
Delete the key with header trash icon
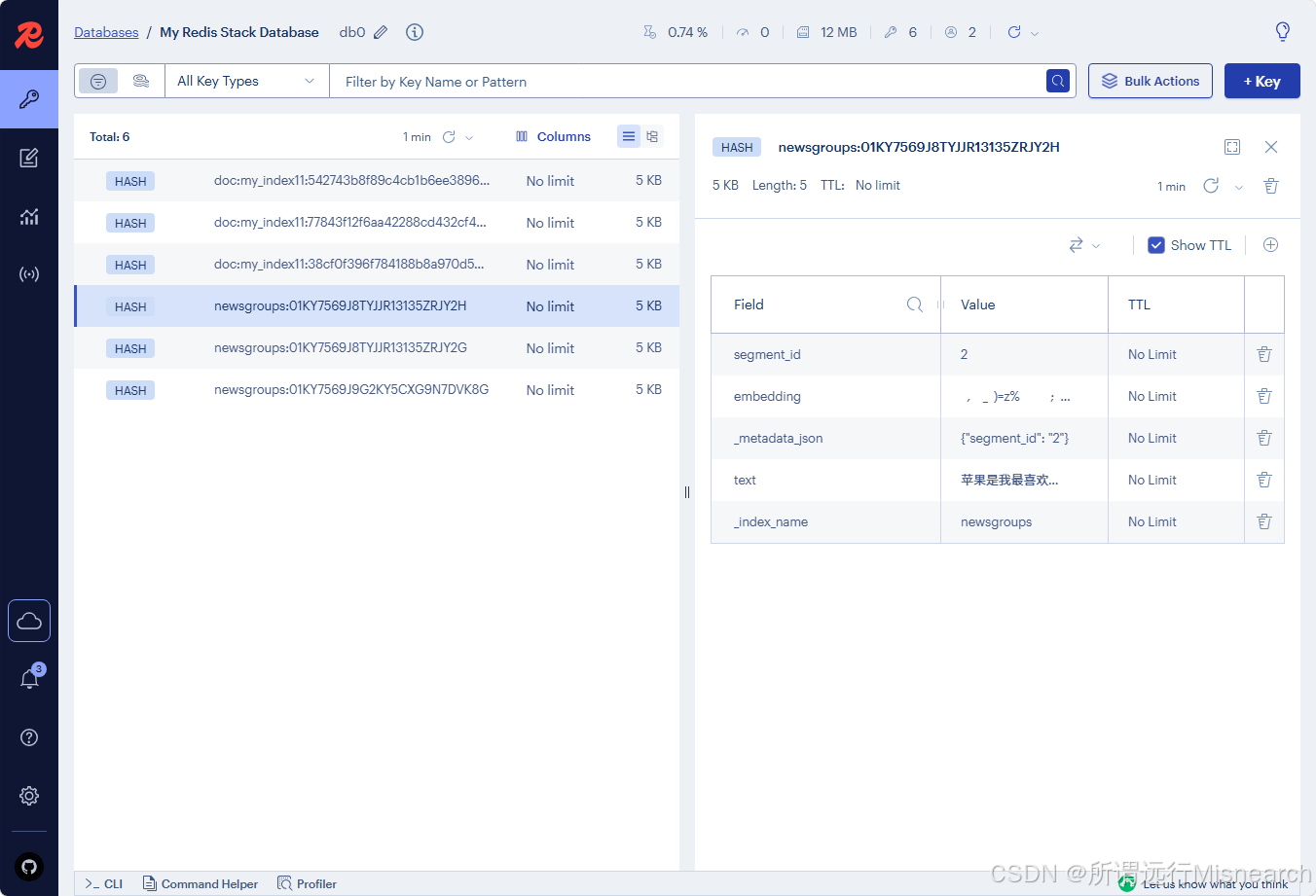[1271, 186]
